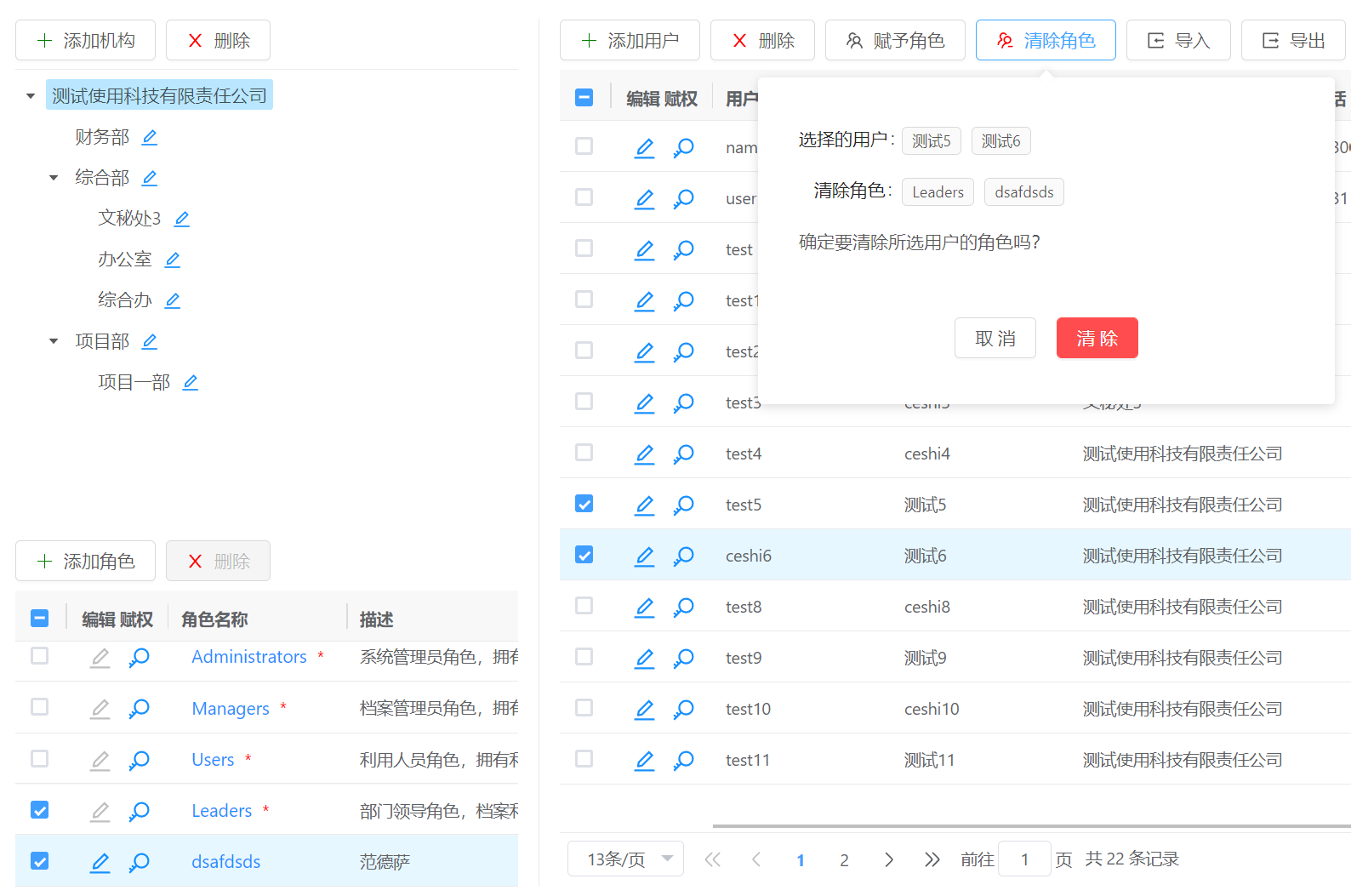Toggle select-all checkbox in role table header
The width and height of the screenshot is (1351, 896).
pos(40,619)
